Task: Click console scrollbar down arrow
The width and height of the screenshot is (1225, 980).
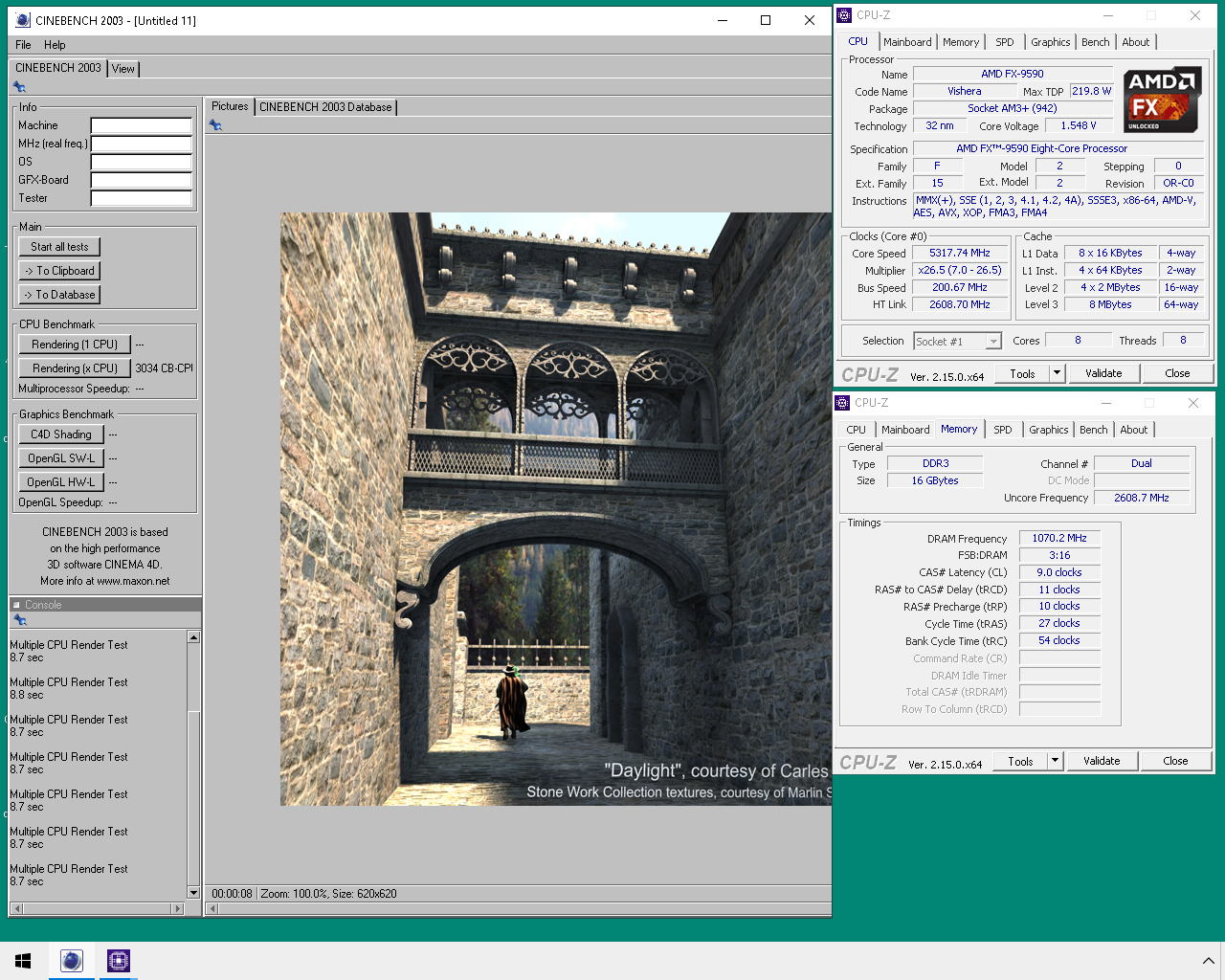Action: click(194, 893)
